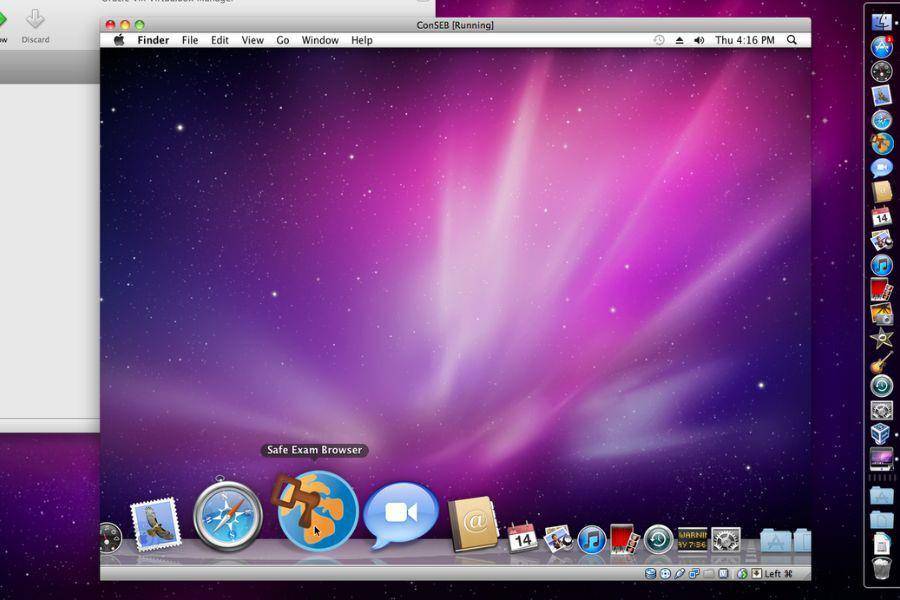900x600 pixels.
Task: Open Safe Exam Browser in the ConSEB guest dock
Action: (x=316, y=510)
